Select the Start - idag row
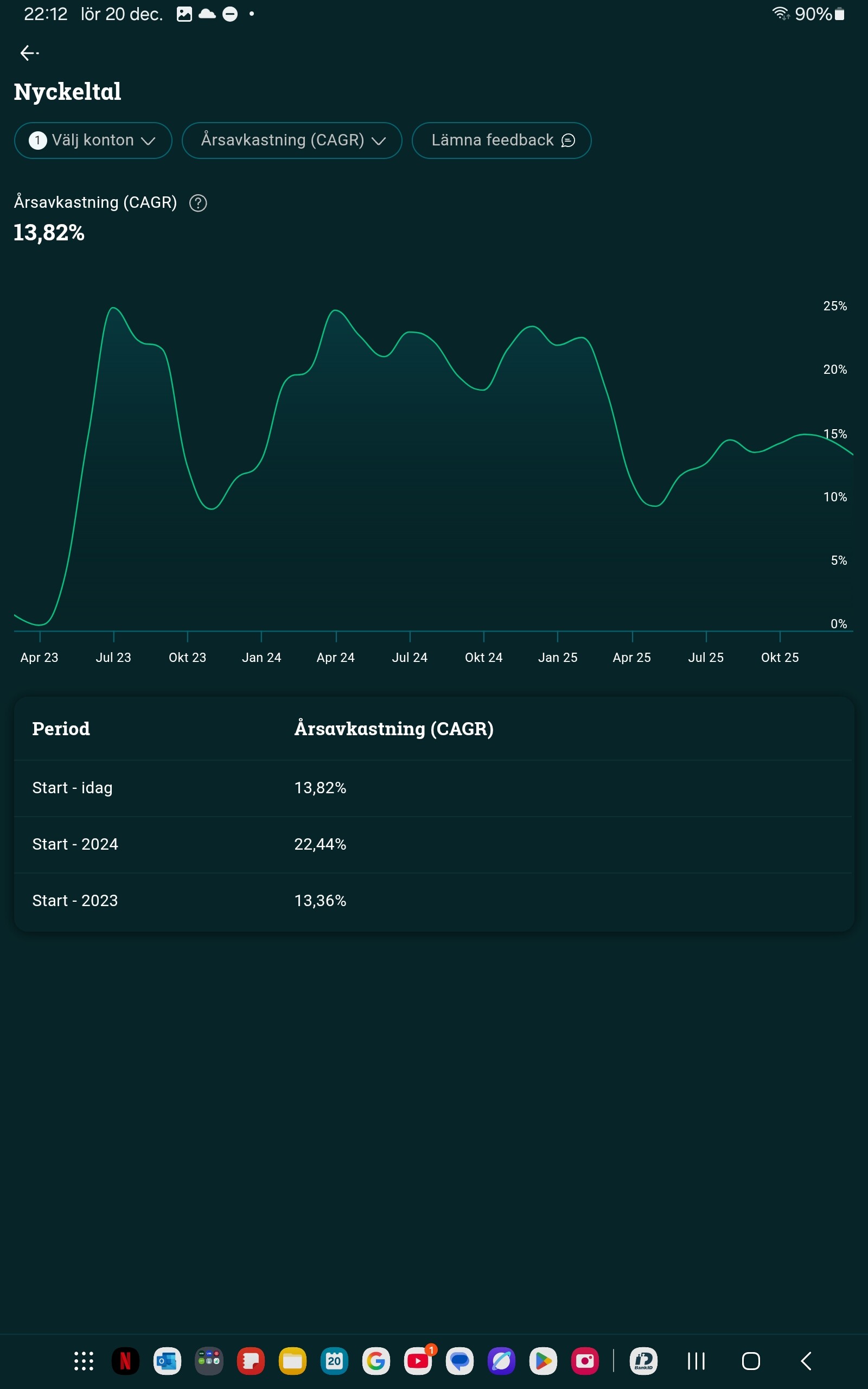 (433, 788)
